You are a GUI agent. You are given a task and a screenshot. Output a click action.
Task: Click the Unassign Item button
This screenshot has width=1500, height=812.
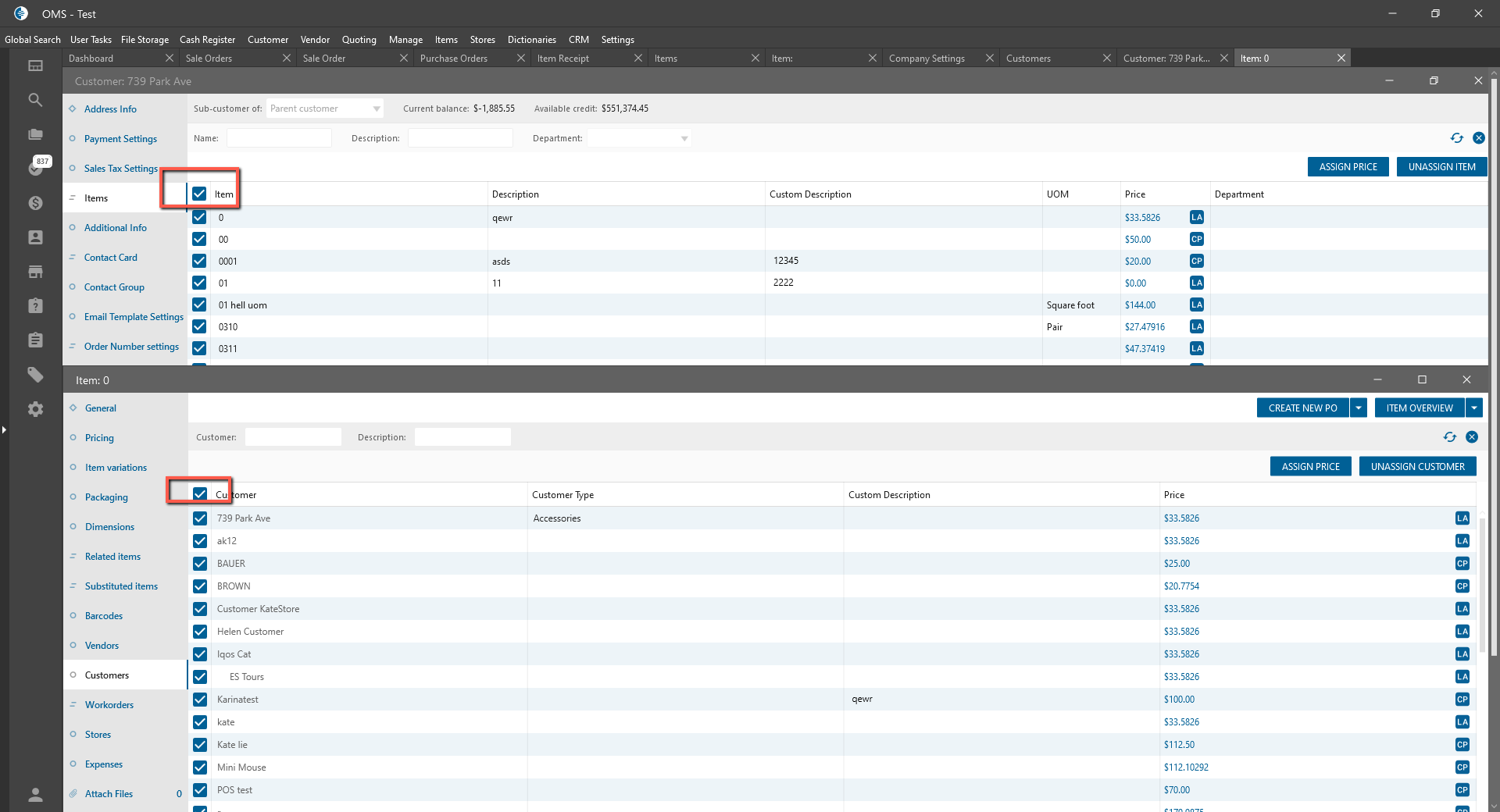coord(1441,167)
